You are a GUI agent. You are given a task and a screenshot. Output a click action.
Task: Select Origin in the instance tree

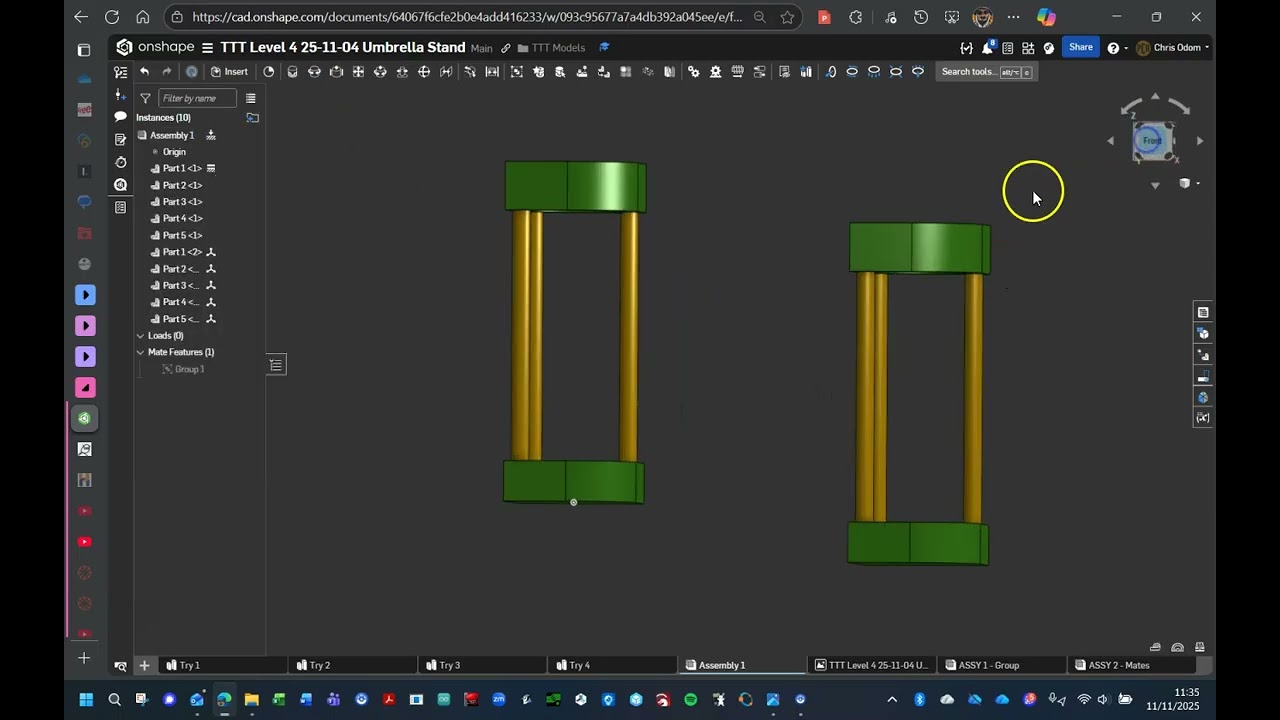(174, 152)
